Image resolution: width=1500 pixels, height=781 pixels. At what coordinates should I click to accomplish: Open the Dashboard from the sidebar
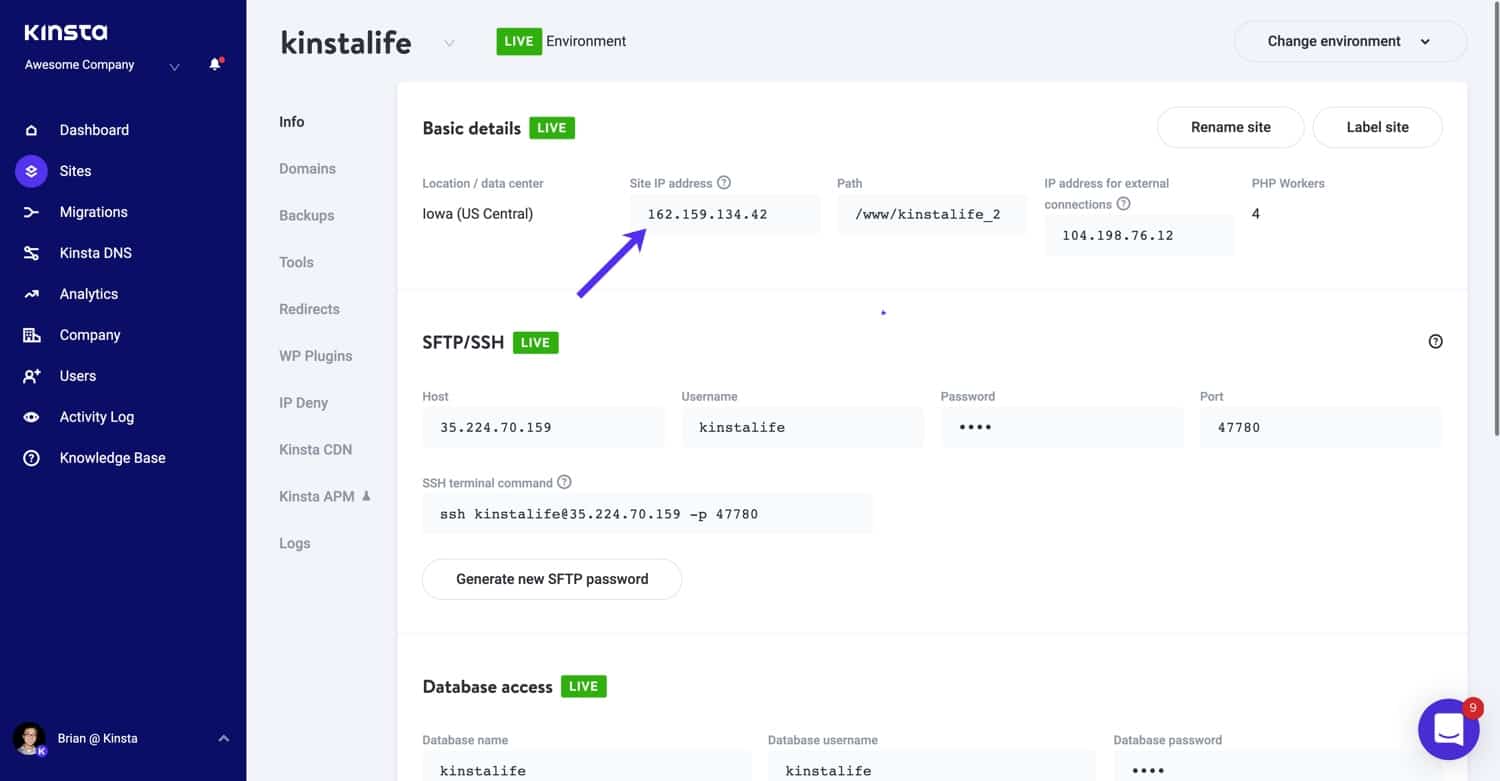click(94, 129)
